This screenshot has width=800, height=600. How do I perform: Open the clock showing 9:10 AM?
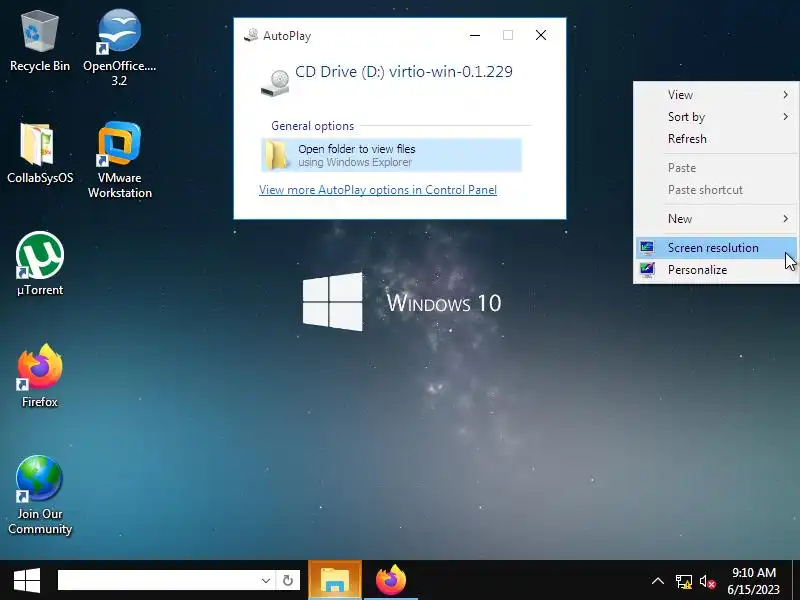[754, 581]
